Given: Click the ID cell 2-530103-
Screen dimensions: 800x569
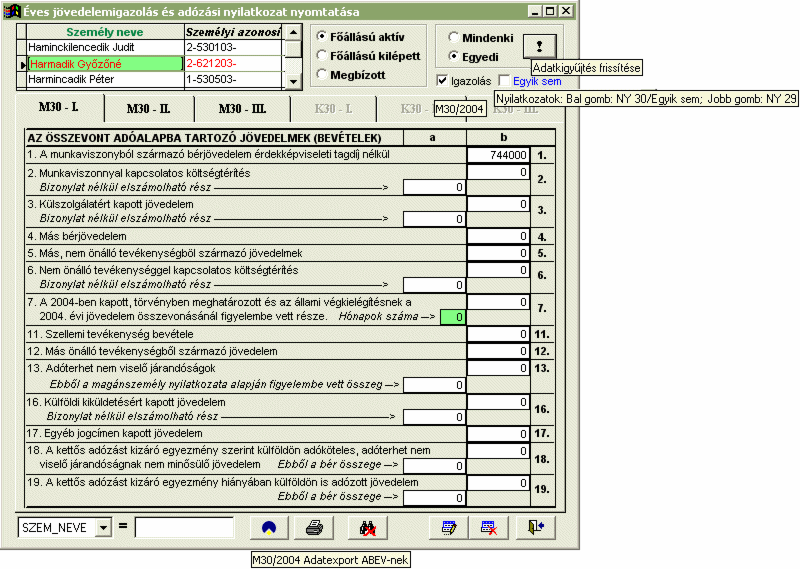Looking at the screenshot, I should (233, 47).
